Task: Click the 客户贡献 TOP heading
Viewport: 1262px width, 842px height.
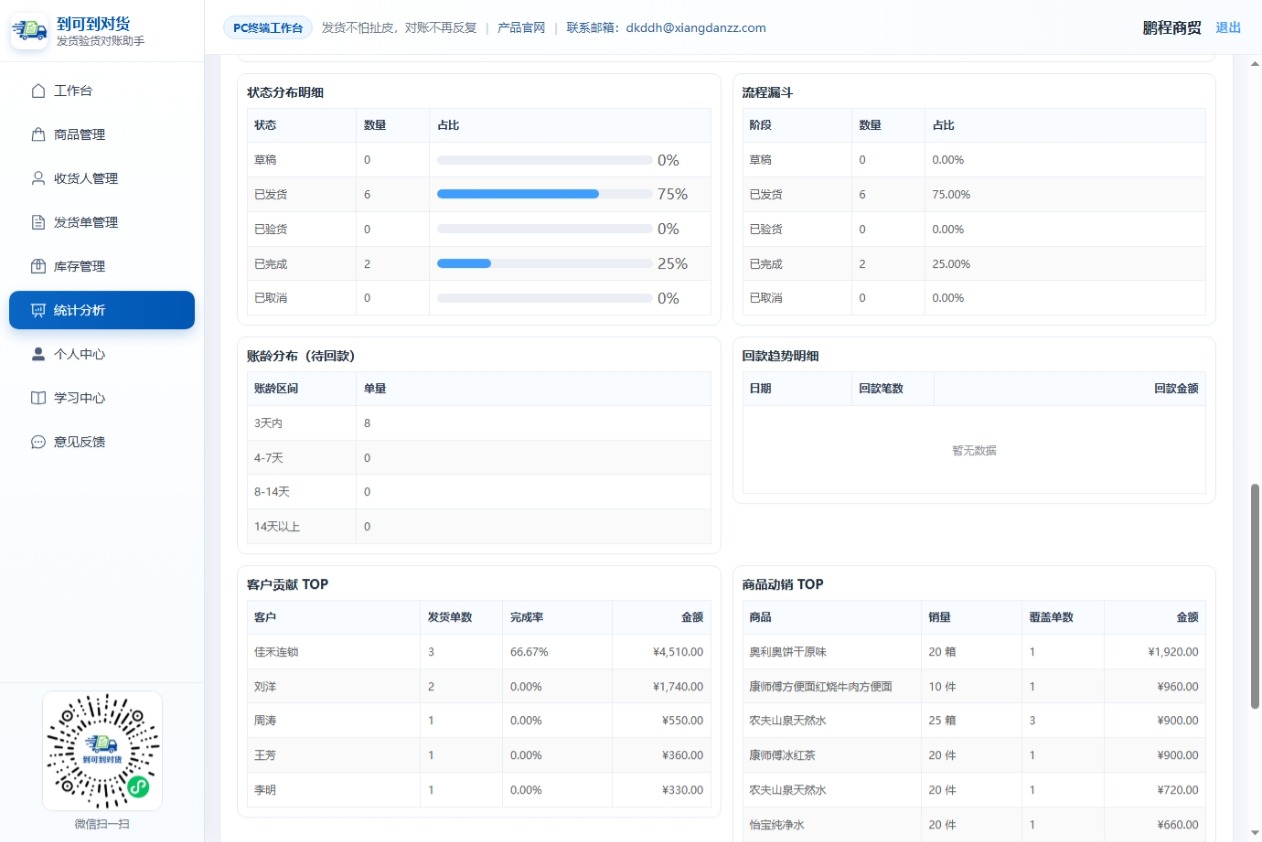Action: coord(288,585)
